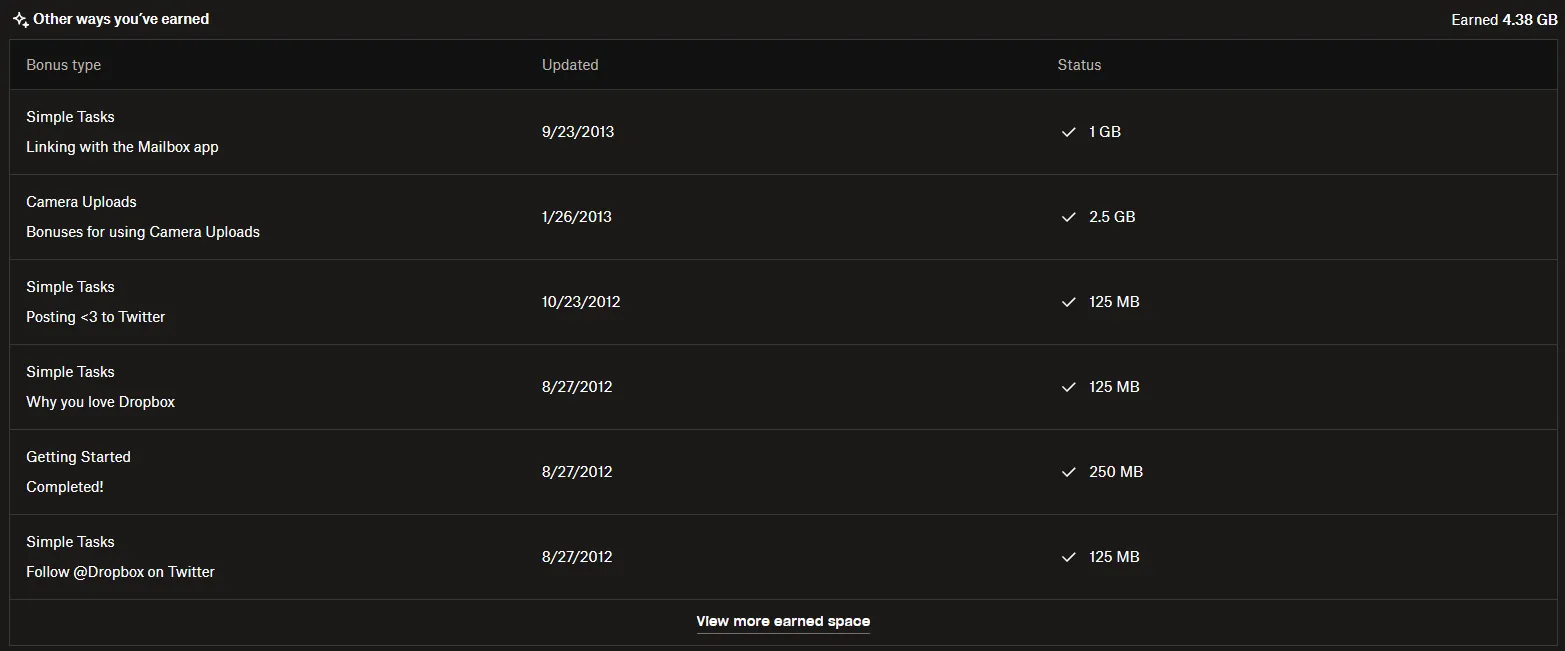The width and height of the screenshot is (1565, 651).
Task: Select Bonuses for using Camera Uploads text
Action: (143, 232)
